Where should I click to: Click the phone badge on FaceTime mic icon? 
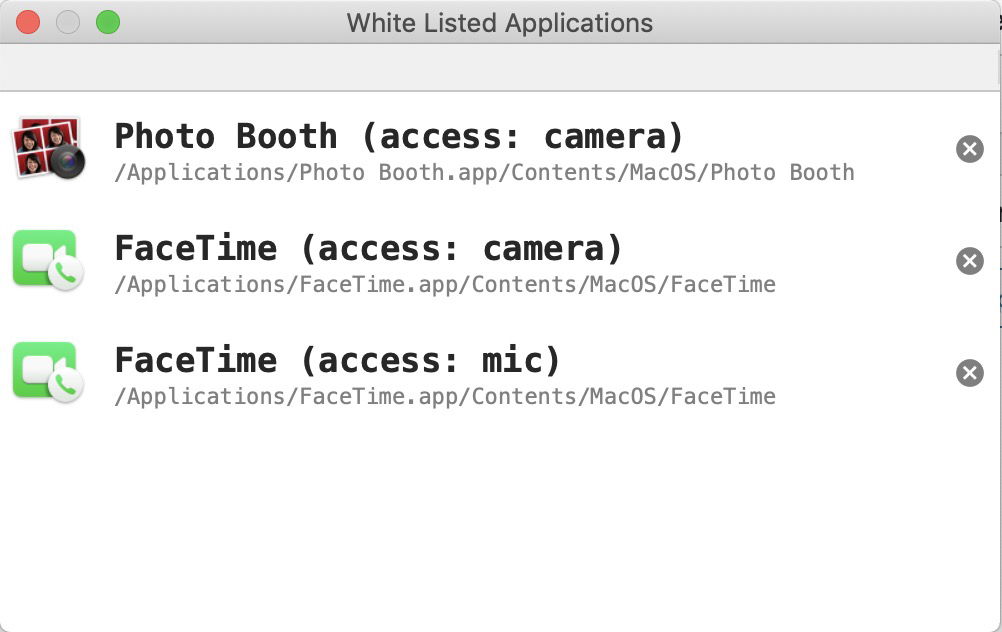tap(66, 385)
